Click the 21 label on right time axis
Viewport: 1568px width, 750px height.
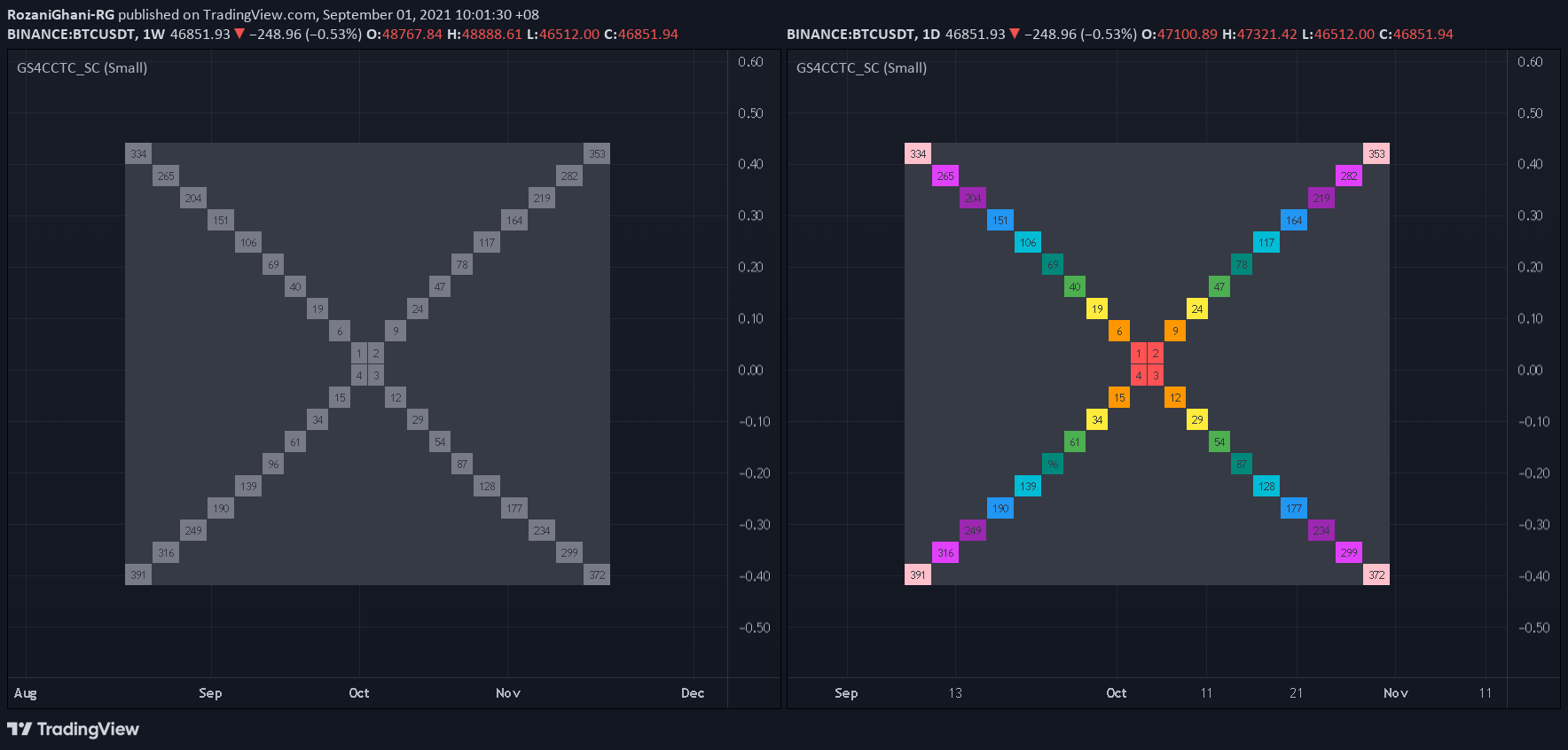1297,693
